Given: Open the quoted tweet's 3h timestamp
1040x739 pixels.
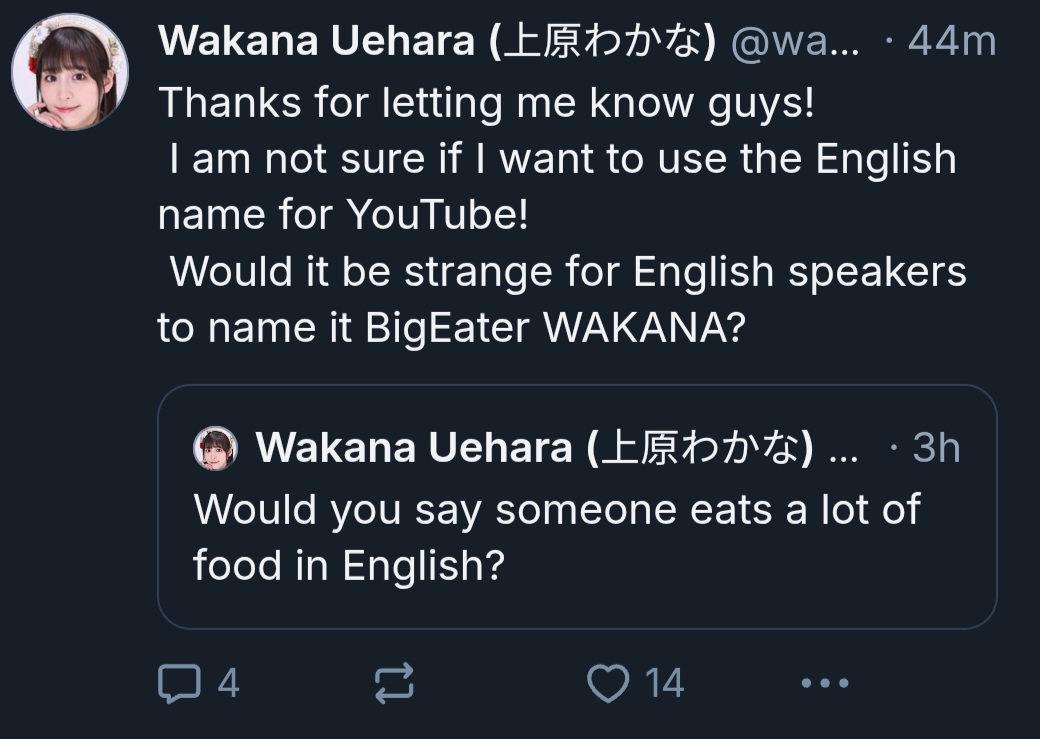Looking at the screenshot, I should tap(934, 449).
